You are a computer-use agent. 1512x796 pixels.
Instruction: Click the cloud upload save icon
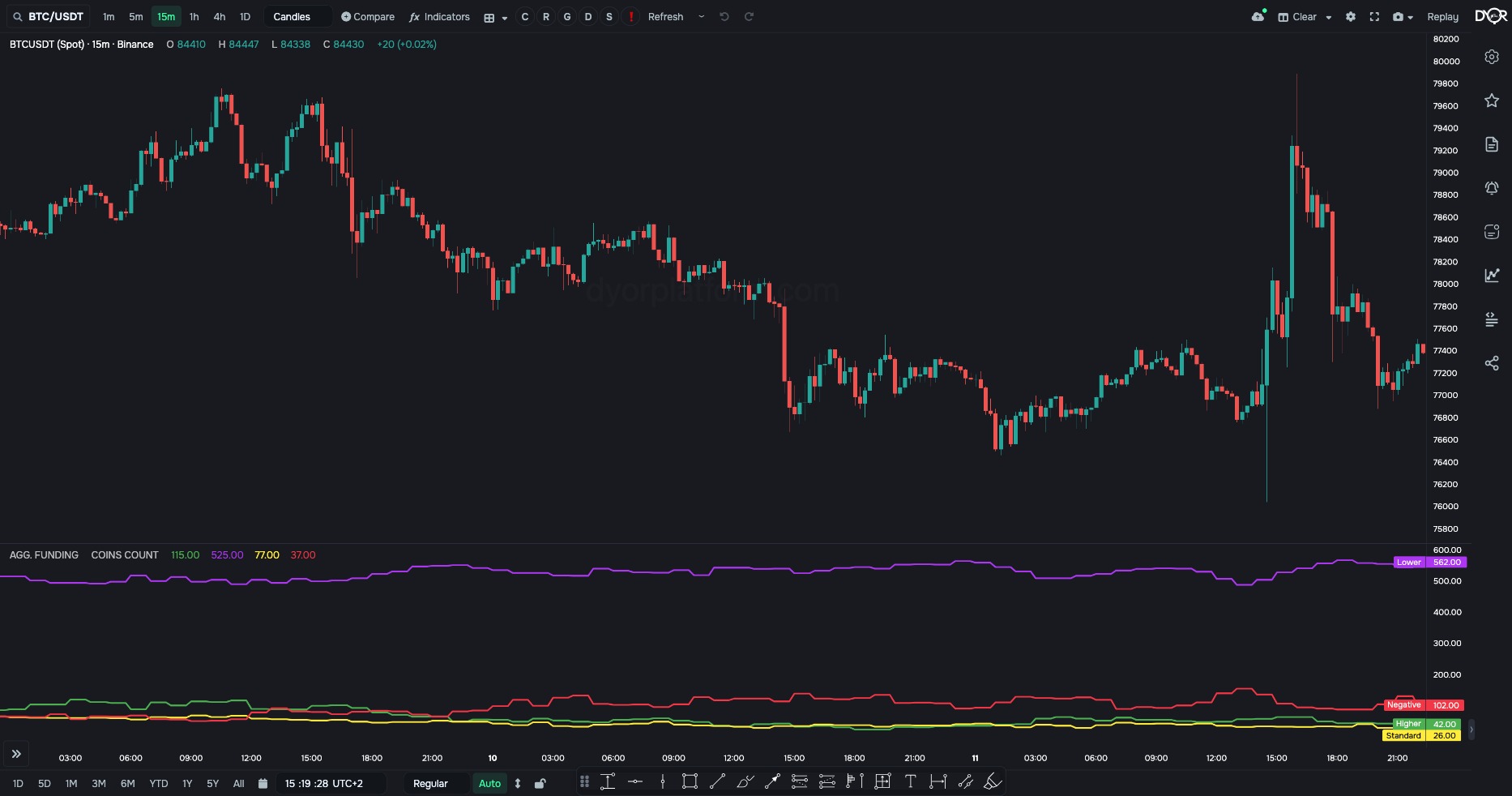(1258, 16)
